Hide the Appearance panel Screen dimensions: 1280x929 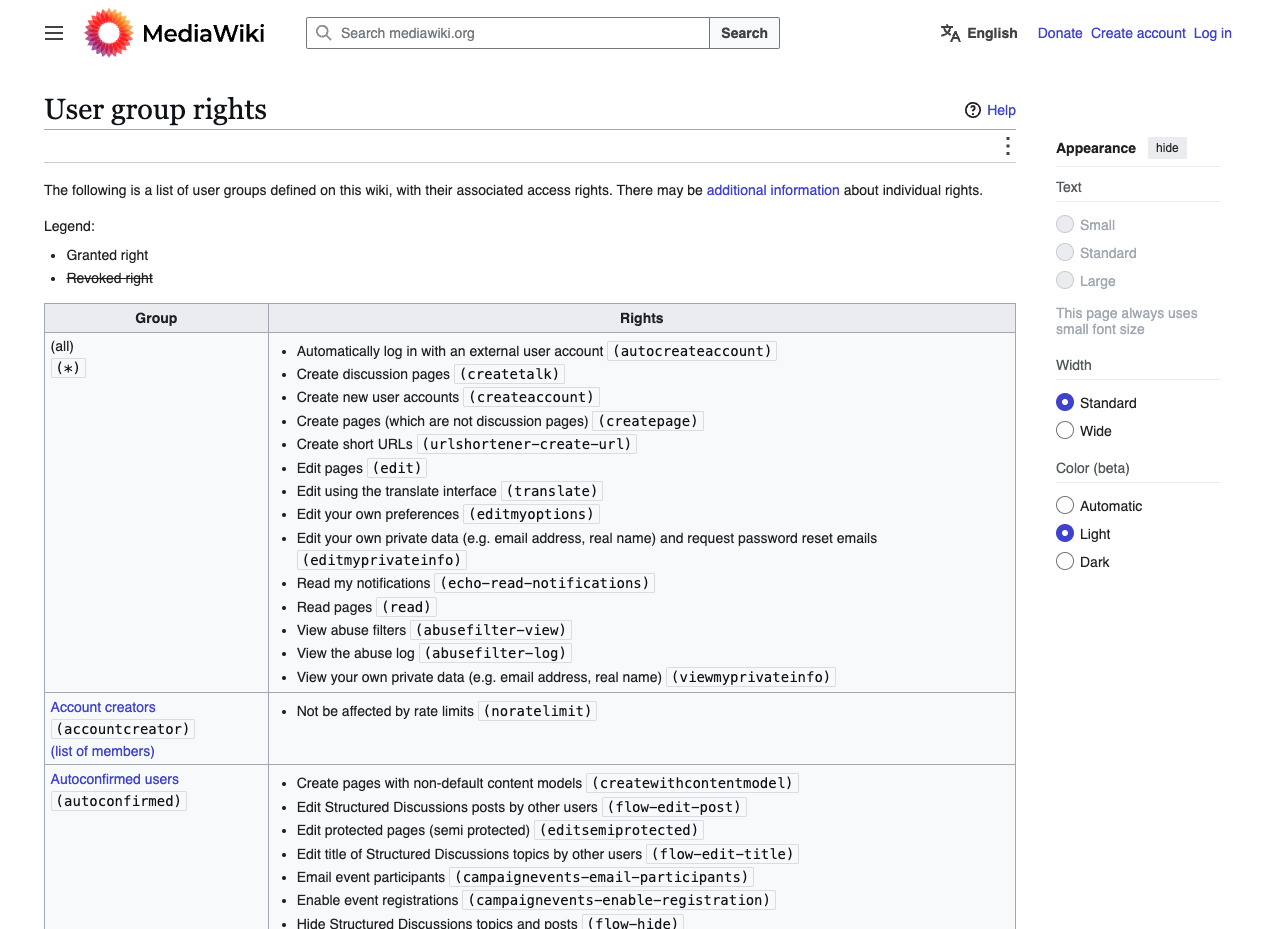1167,148
